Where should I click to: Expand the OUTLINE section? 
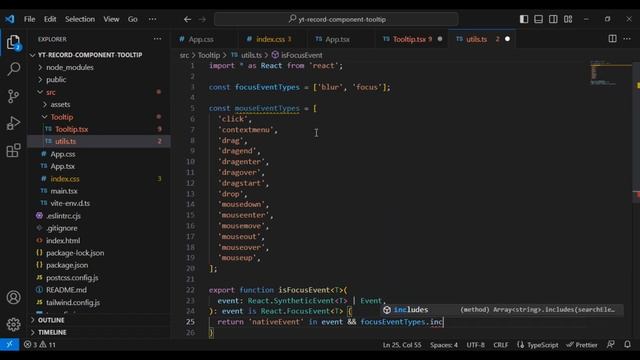pyautogui.click(x=51, y=320)
